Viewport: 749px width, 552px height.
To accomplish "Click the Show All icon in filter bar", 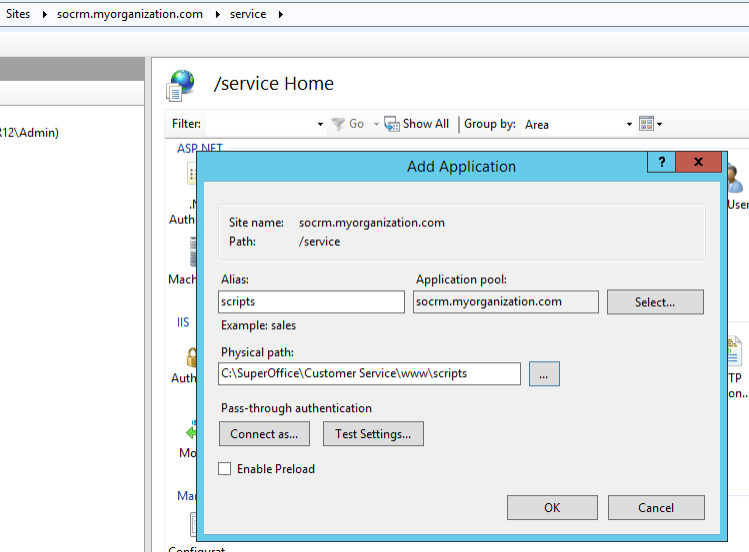I will tap(392, 124).
